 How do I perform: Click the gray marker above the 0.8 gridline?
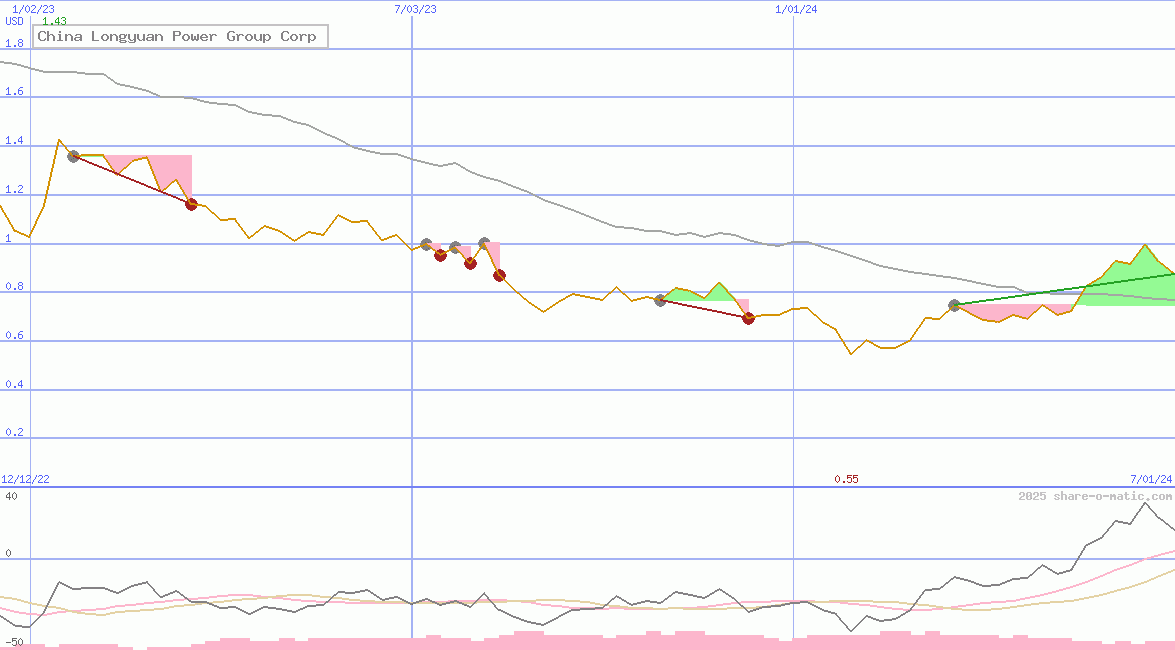click(x=660, y=299)
